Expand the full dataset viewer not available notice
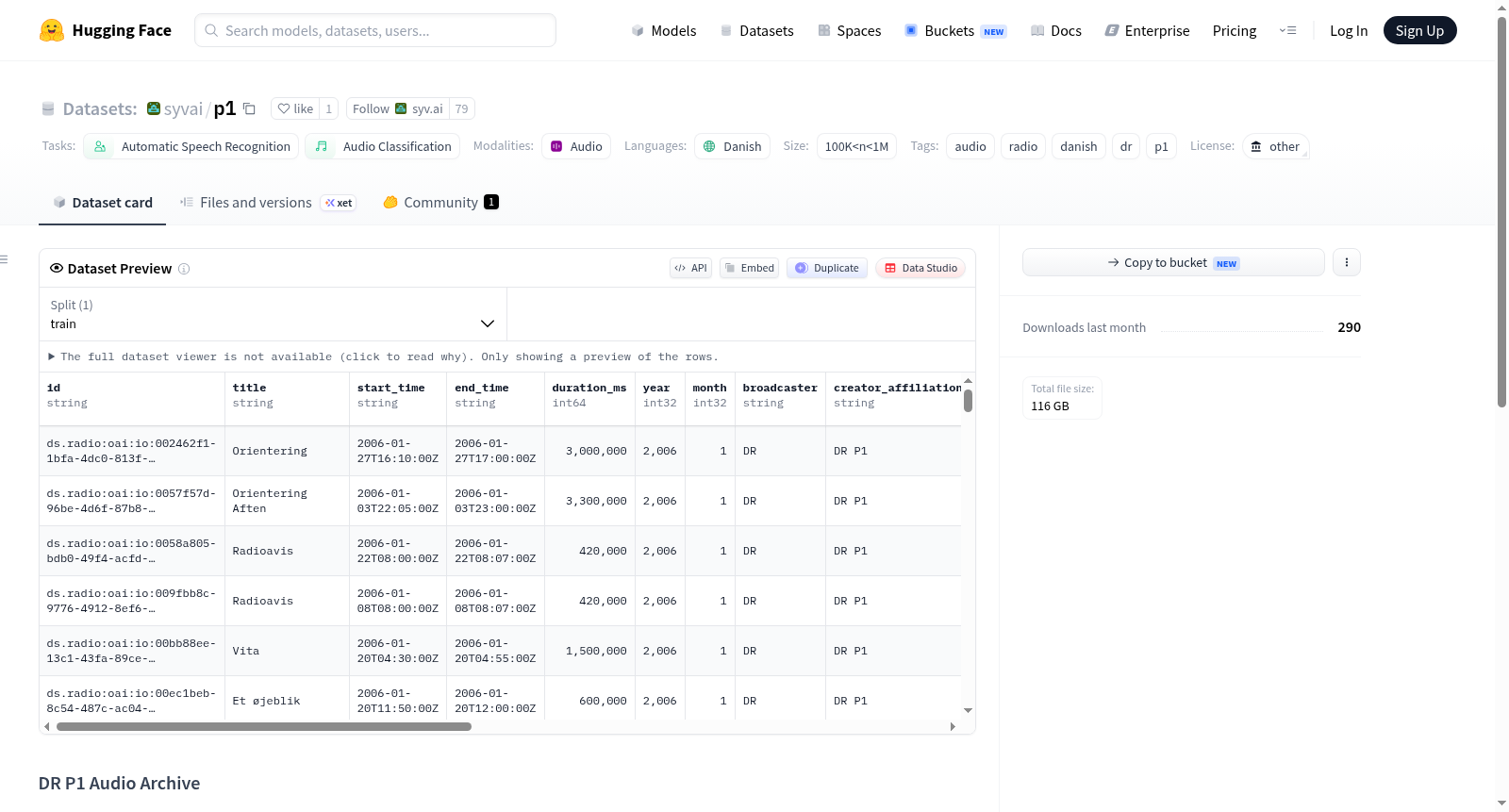 tap(383, 356)
